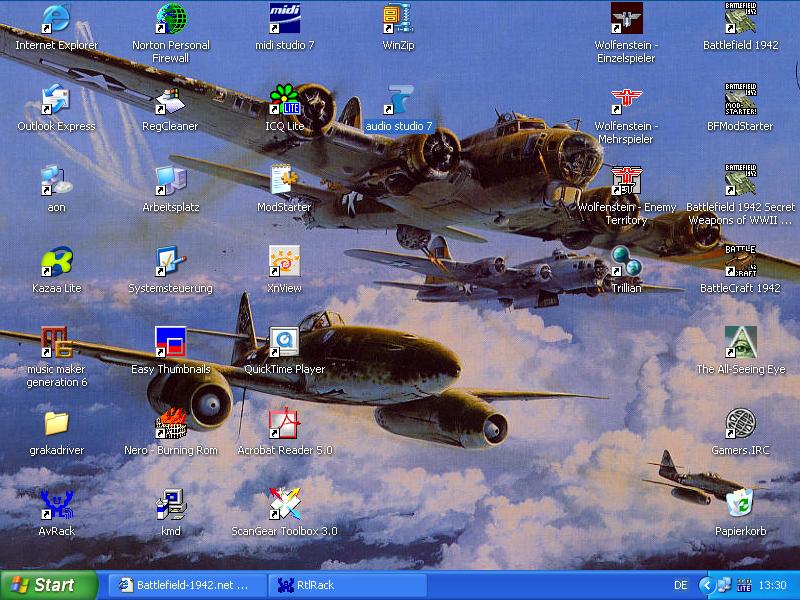Select the AvRack desktop icon
The image size is (800, 600).
pos(56,505)
